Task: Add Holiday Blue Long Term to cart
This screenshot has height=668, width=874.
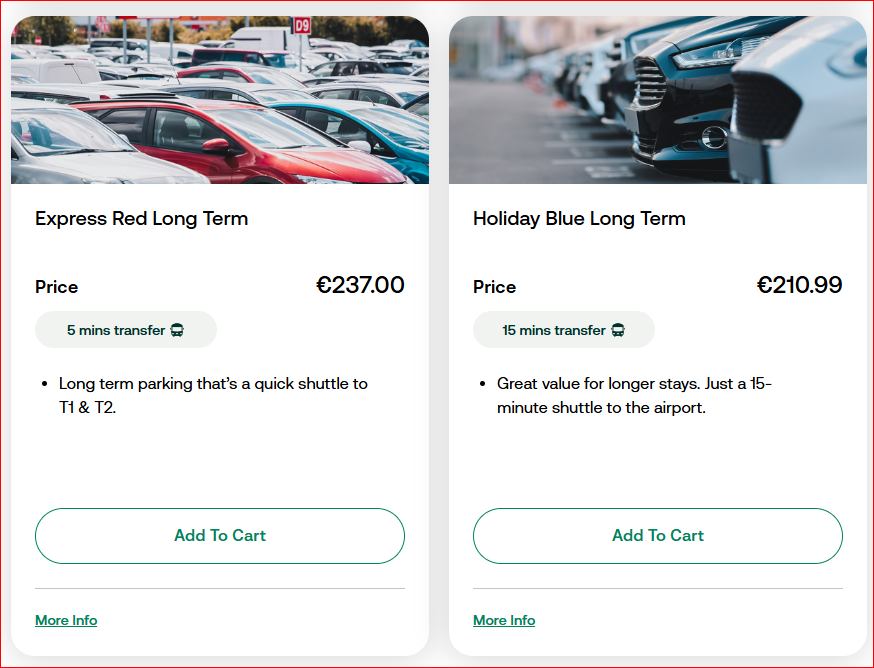Action: pos(658,536)
